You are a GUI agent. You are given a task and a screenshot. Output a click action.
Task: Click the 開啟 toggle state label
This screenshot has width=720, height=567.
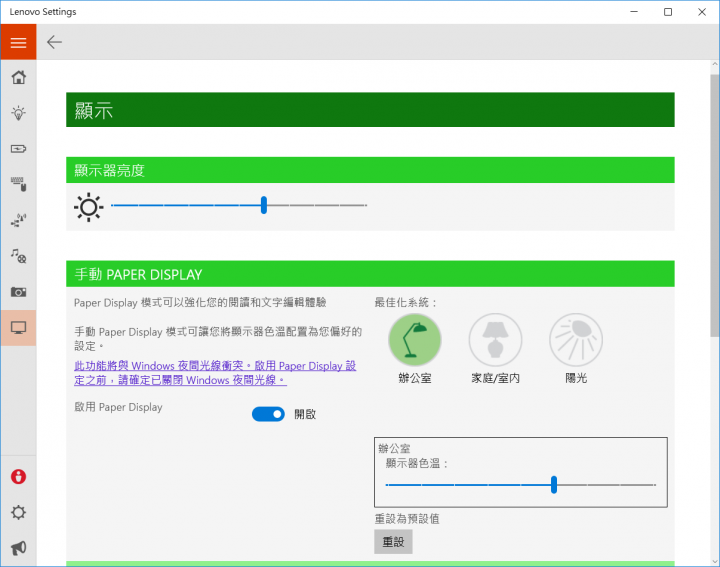[x=305, y=414]
